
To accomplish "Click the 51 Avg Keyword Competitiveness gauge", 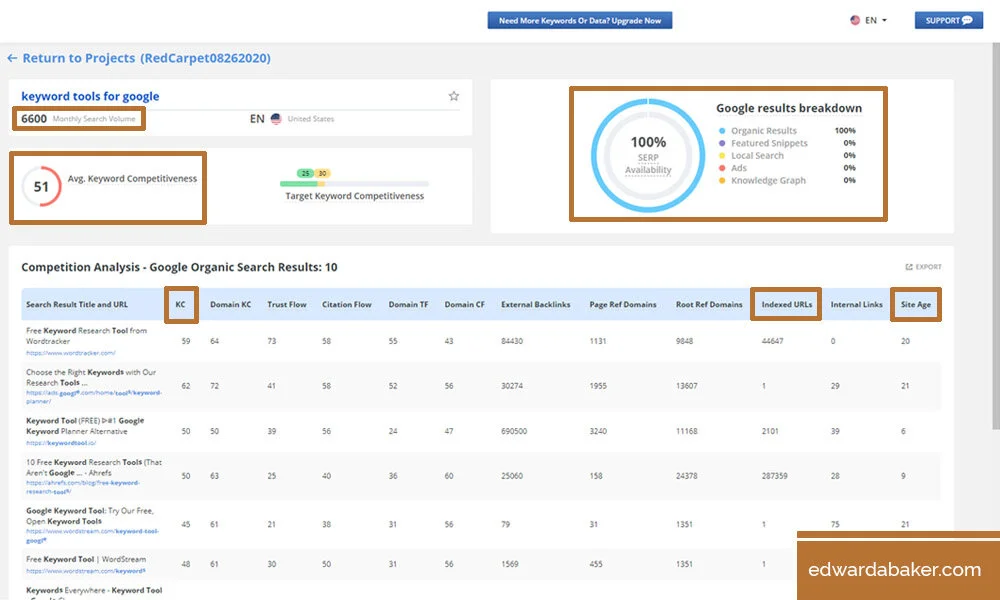I will click(41, 186).
